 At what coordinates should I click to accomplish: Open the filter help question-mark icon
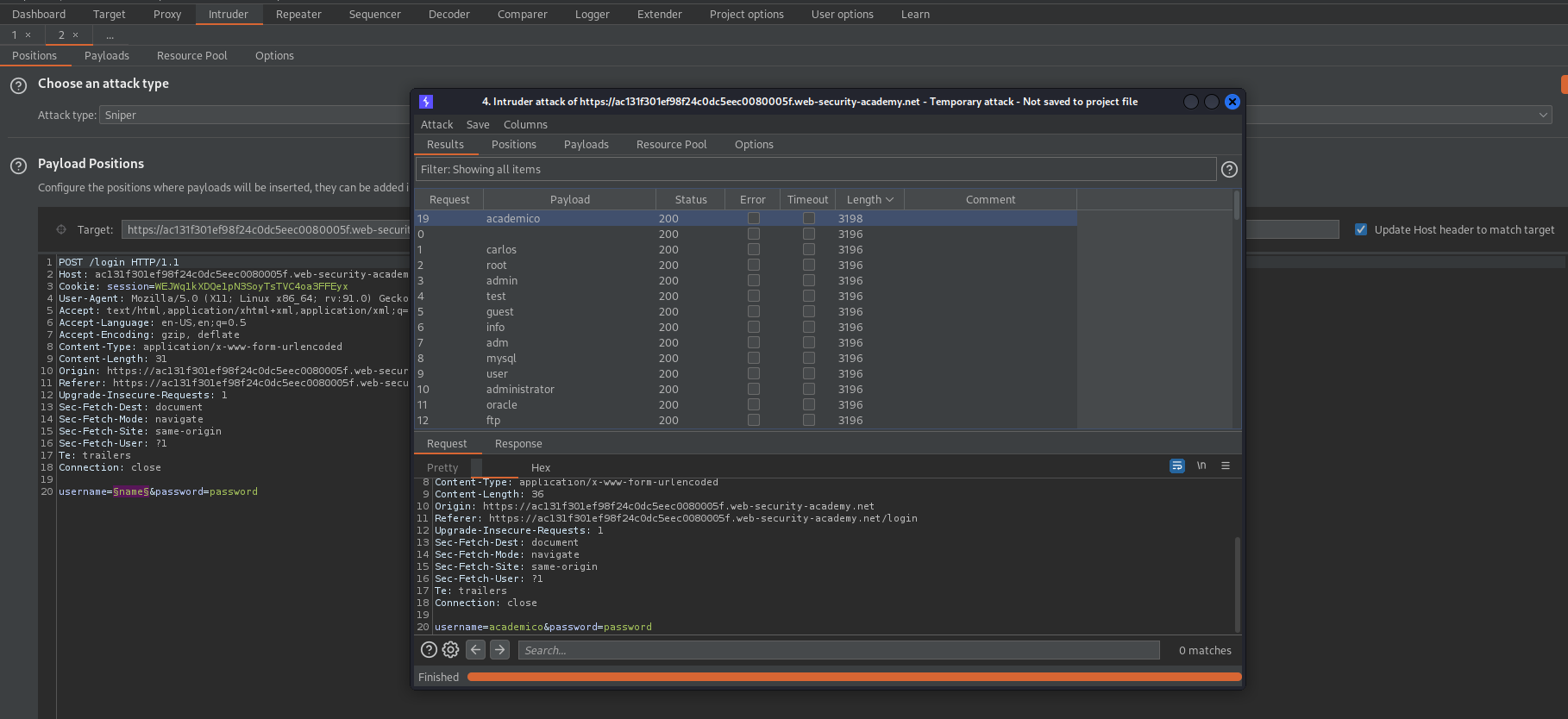[1229, 170]
